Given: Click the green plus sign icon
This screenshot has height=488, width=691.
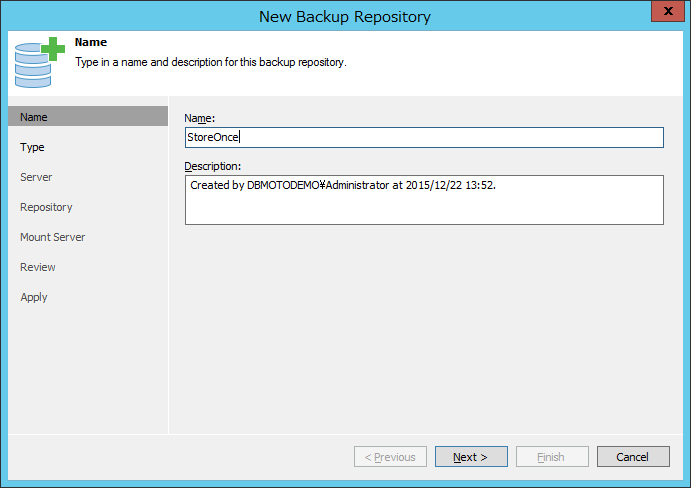Looking at the screenshot, I should tap(53, 49).
